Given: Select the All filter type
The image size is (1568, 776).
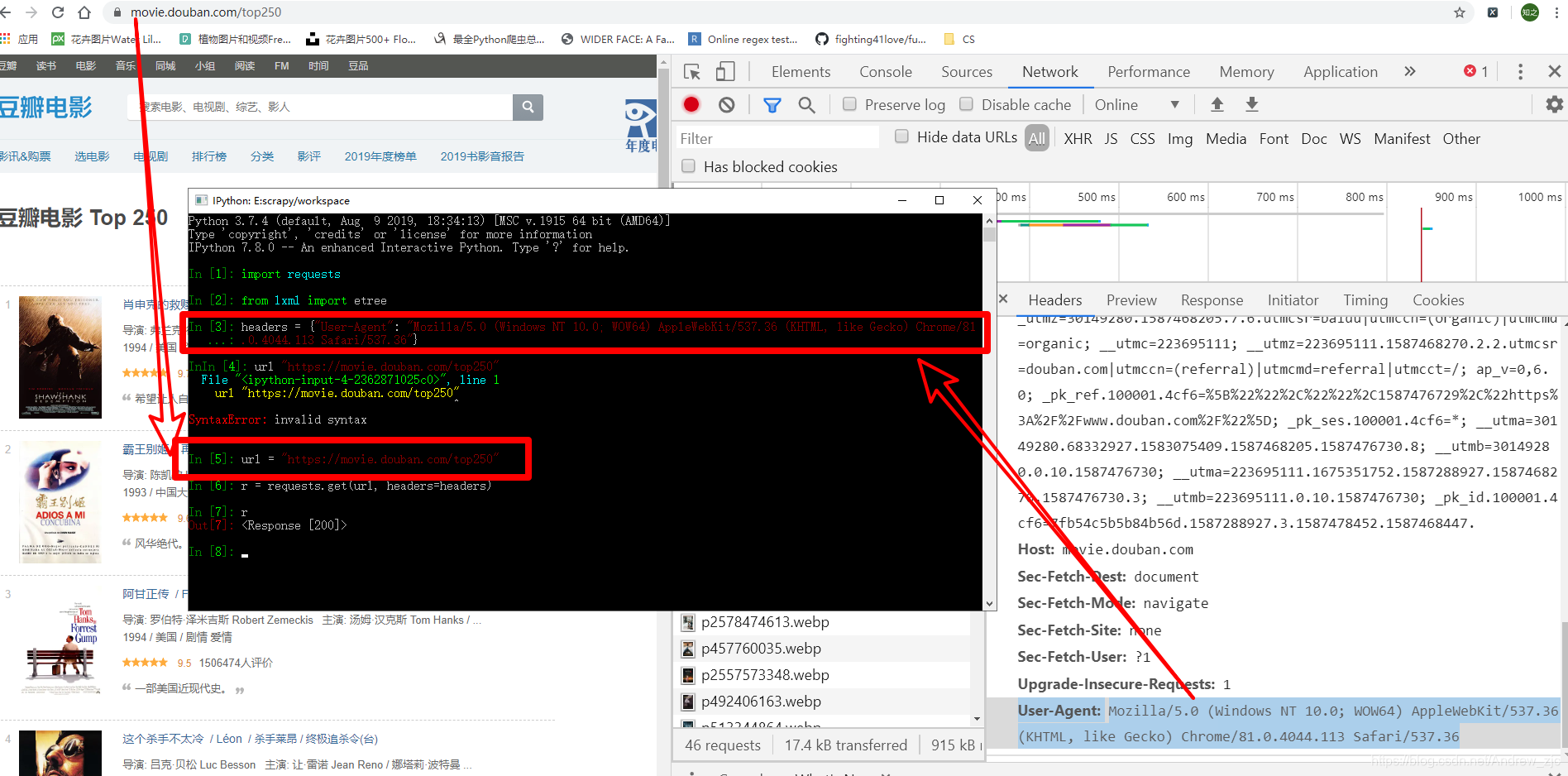Looking at the screenshot, I should (x=1037, y=138).
